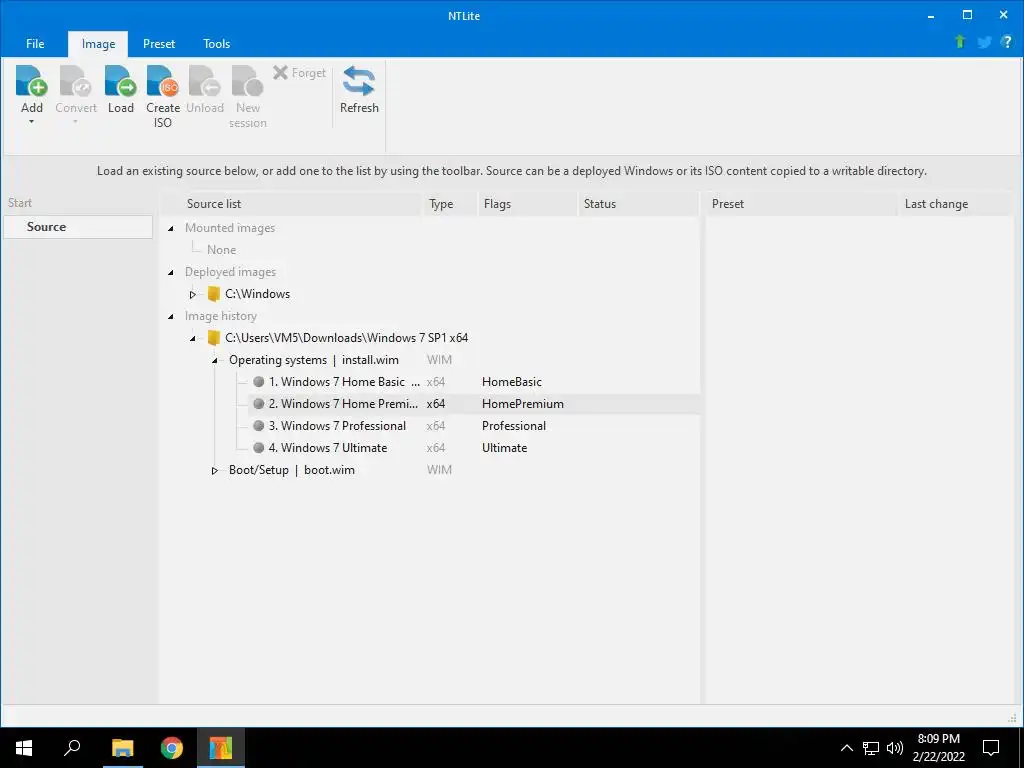This screenshot has width=1024, height=768.
Task: Click the gray status dot for Home Basic
Action: pos(259,381)
